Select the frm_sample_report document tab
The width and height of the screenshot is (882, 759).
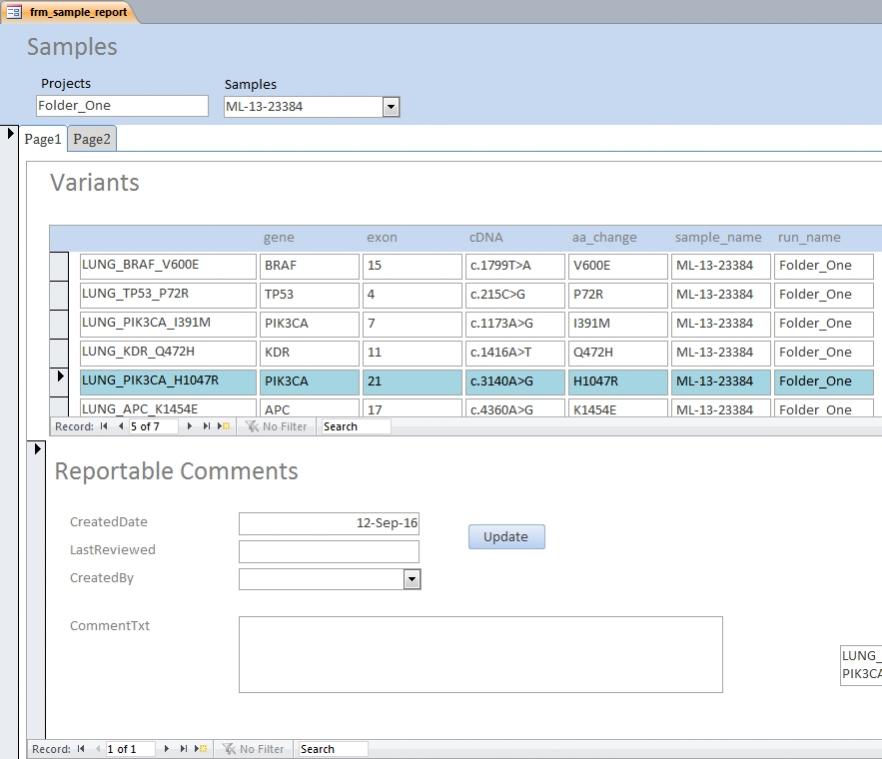pyautogui.click(x=69, y=12)
